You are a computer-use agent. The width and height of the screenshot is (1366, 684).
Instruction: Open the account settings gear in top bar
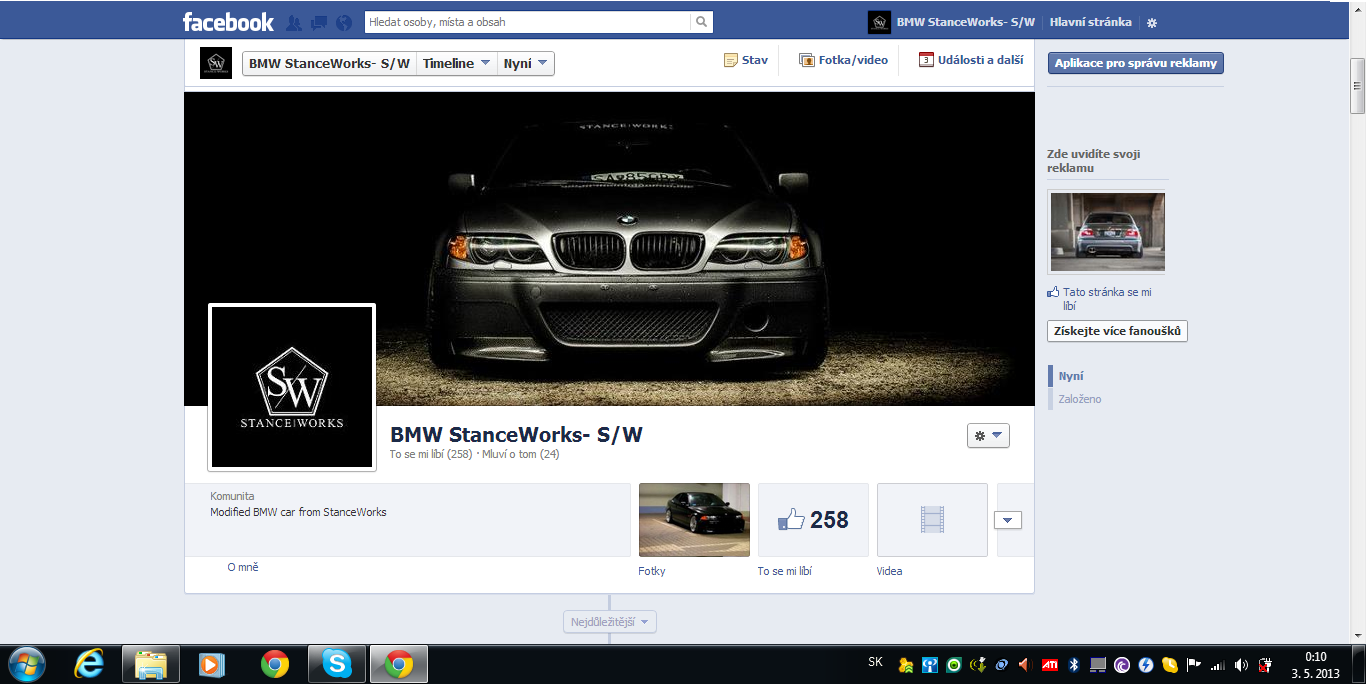[1151, 23]
